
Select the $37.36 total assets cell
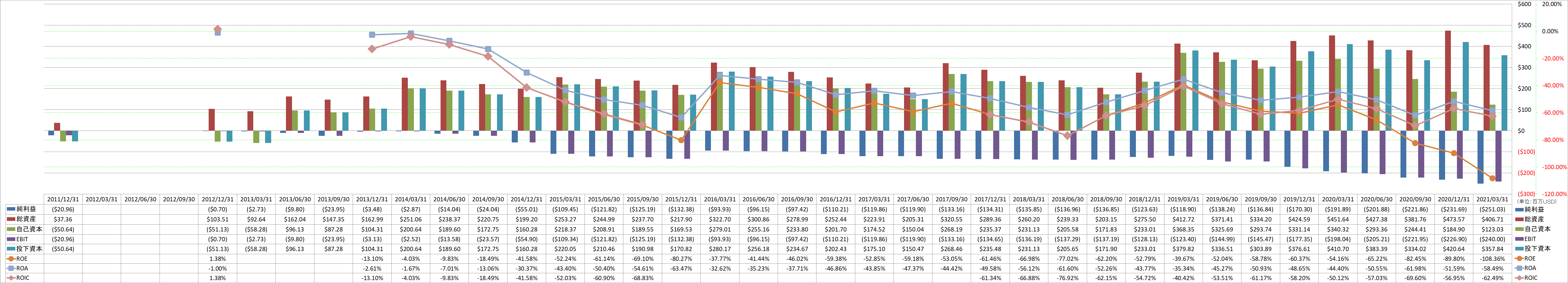click(63, 220)
